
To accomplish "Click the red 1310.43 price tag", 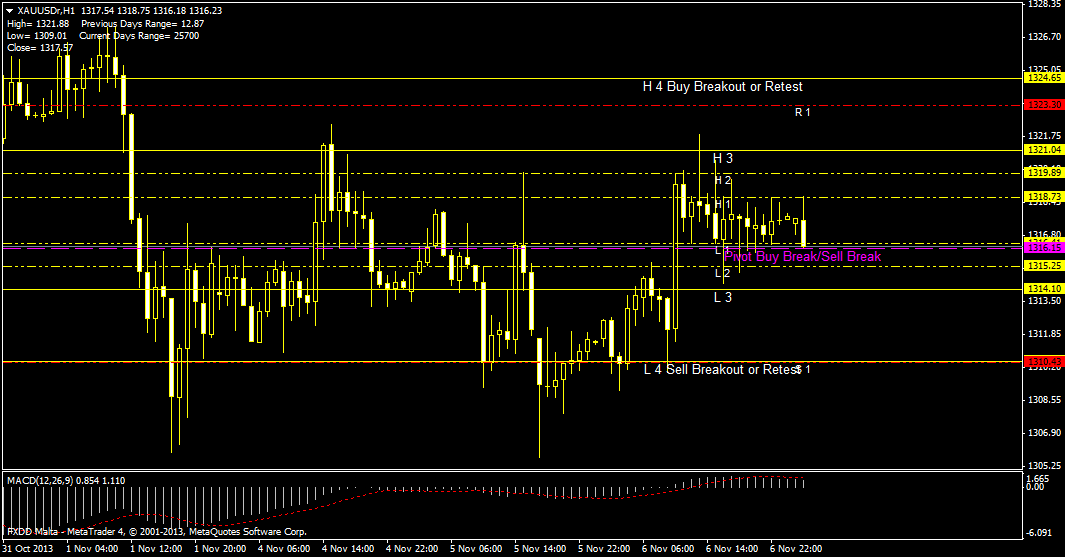I will coord(1043,361).
